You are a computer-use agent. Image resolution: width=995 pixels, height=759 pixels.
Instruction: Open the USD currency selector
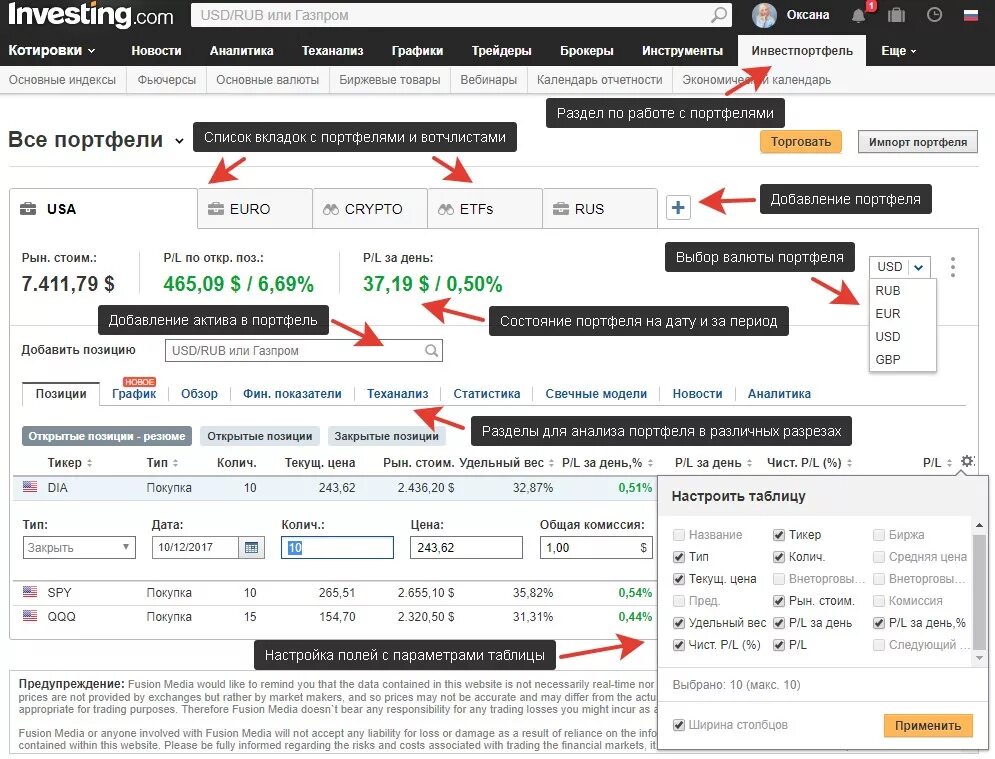pyautogui.click(x=900, y=267)
